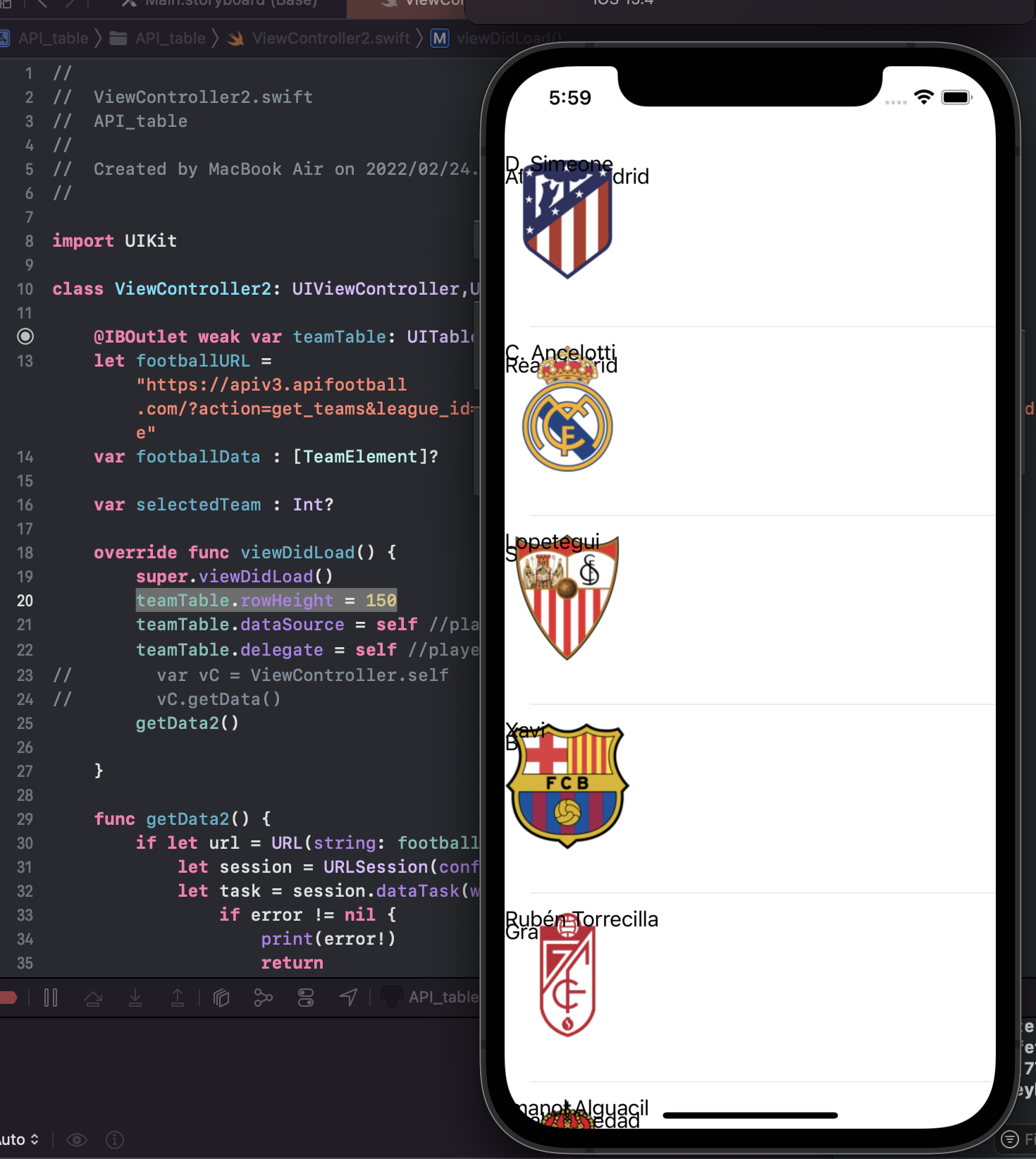
Task: Click the Simulate Location arrow icon
Action: click(348, 998)
